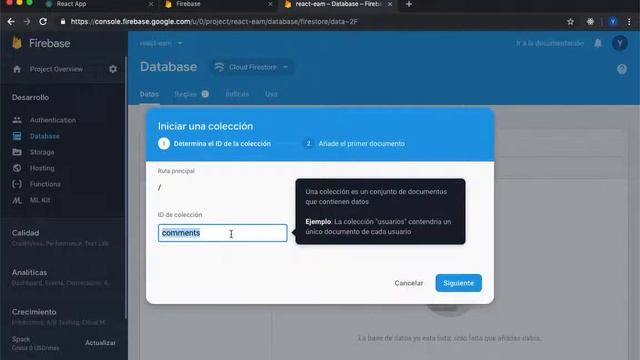Go forward in browser history
The height and width of the screenshot is (360, 640).
[x=27, y=22]
